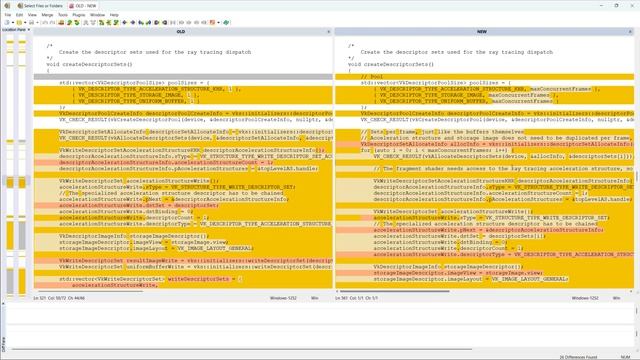Close the OLD pane header
This screenshot has height=360, width=640.
[329, 31]
